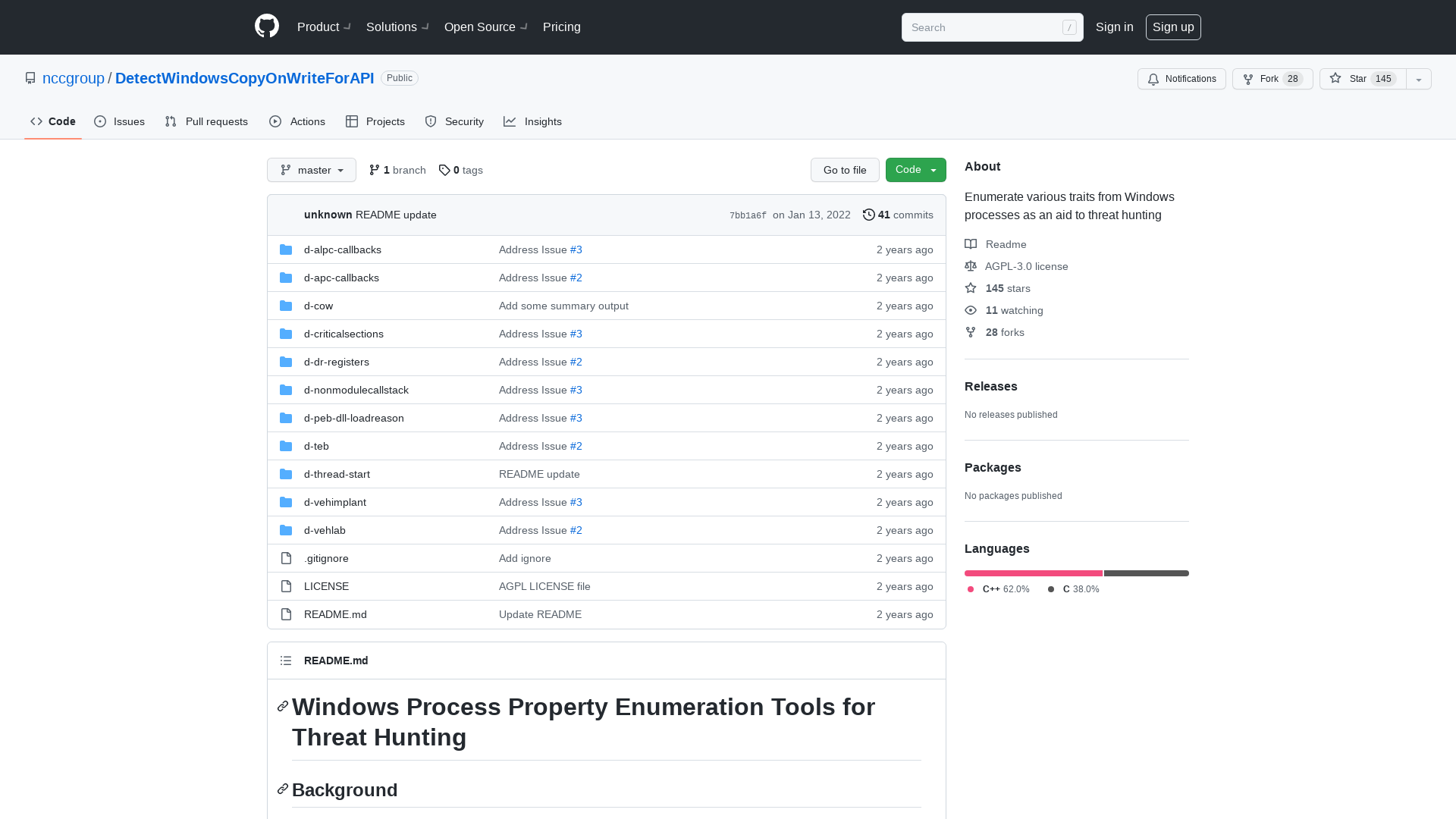1456x819 pixels.
Task: Click the eye icon beside 11 watching
Action: [971, 310]
